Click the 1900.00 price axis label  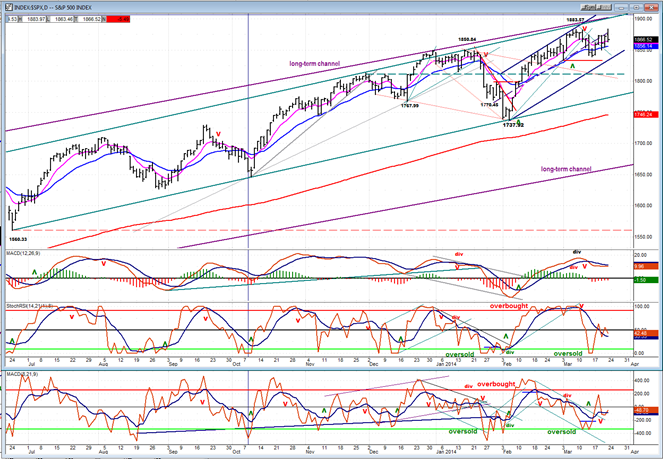[x=646, y=19]
